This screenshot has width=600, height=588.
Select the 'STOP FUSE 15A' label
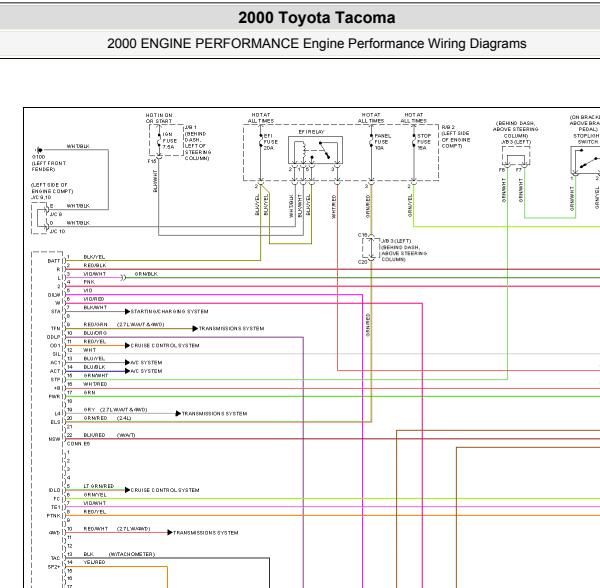(x=424, y=142)
